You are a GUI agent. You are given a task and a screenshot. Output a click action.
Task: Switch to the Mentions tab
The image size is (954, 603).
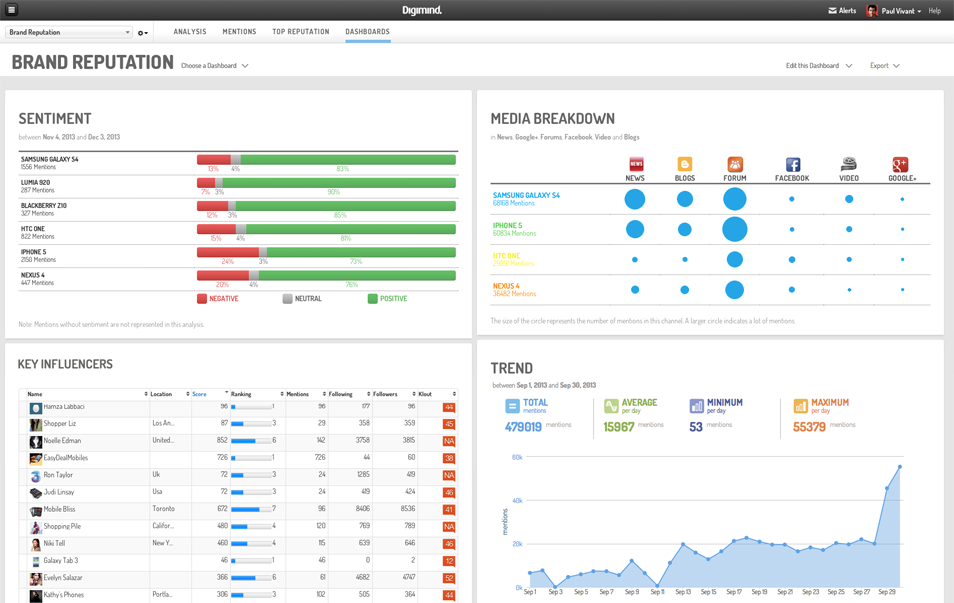(239, 32)
